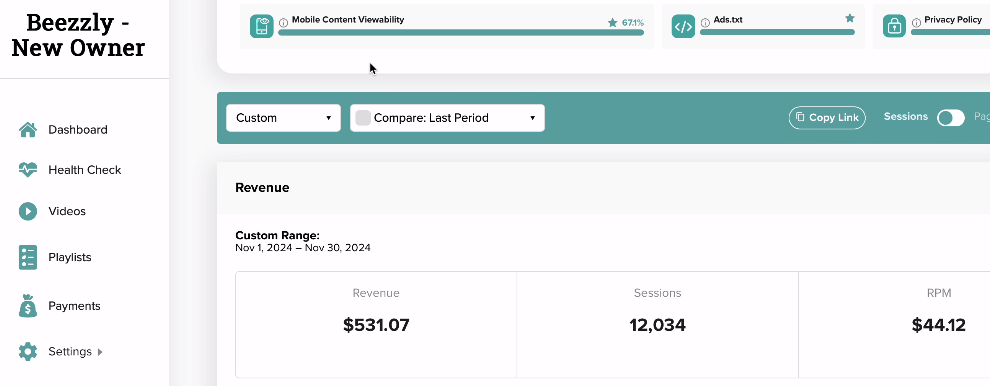Screen dimensions: 990x386
Task: Select the Ads.txt code icon
Action: click(x=683, y=27)
